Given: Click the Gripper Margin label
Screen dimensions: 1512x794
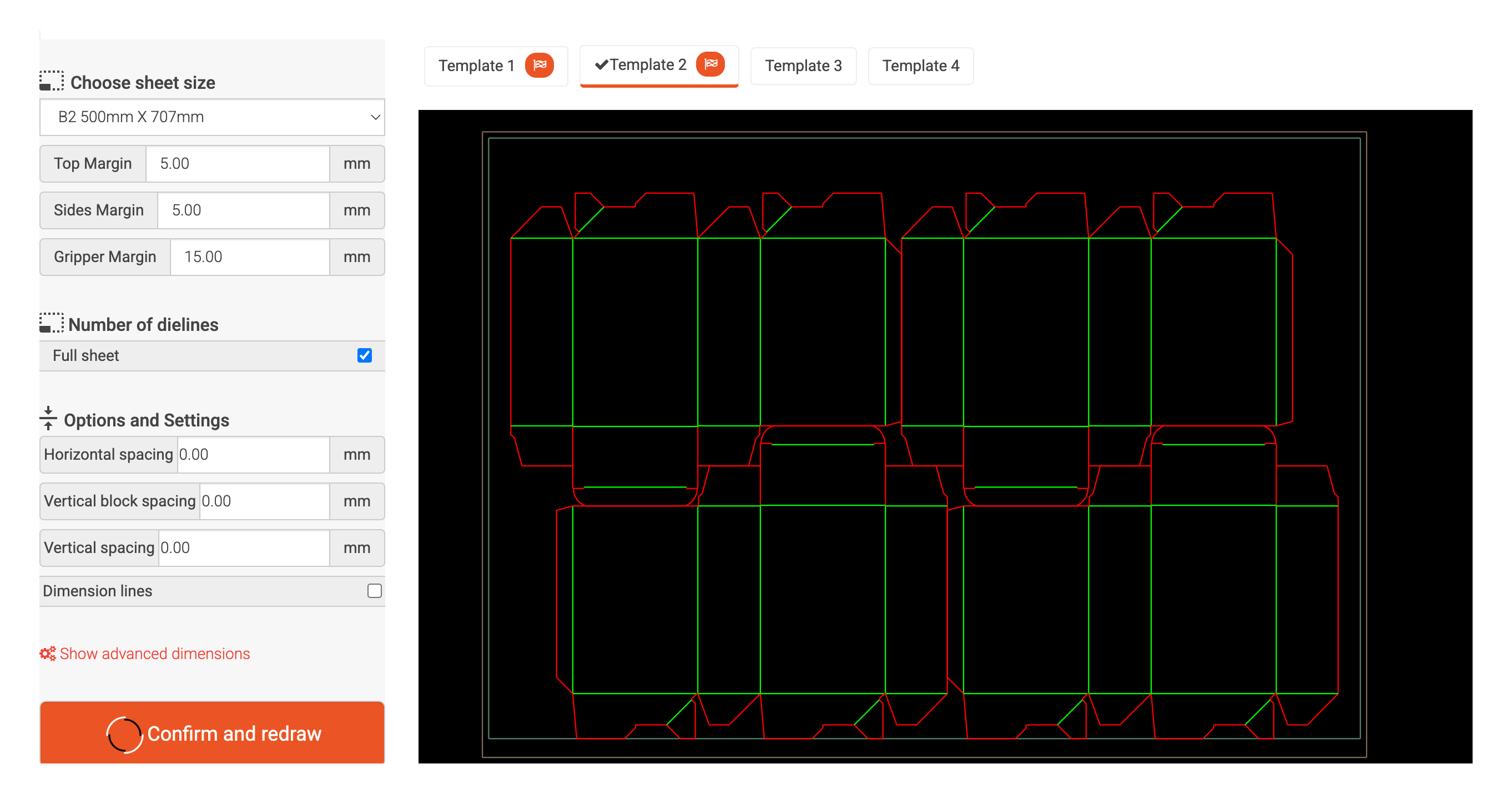Looking at the screenshot, I should pyautogui.click(x=105, y=257).
